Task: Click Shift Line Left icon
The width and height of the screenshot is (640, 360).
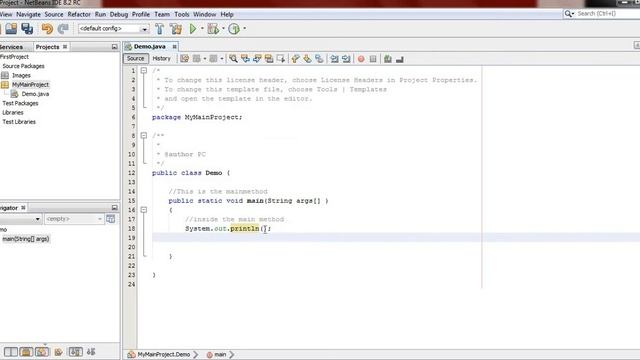Action: point(334,59)
